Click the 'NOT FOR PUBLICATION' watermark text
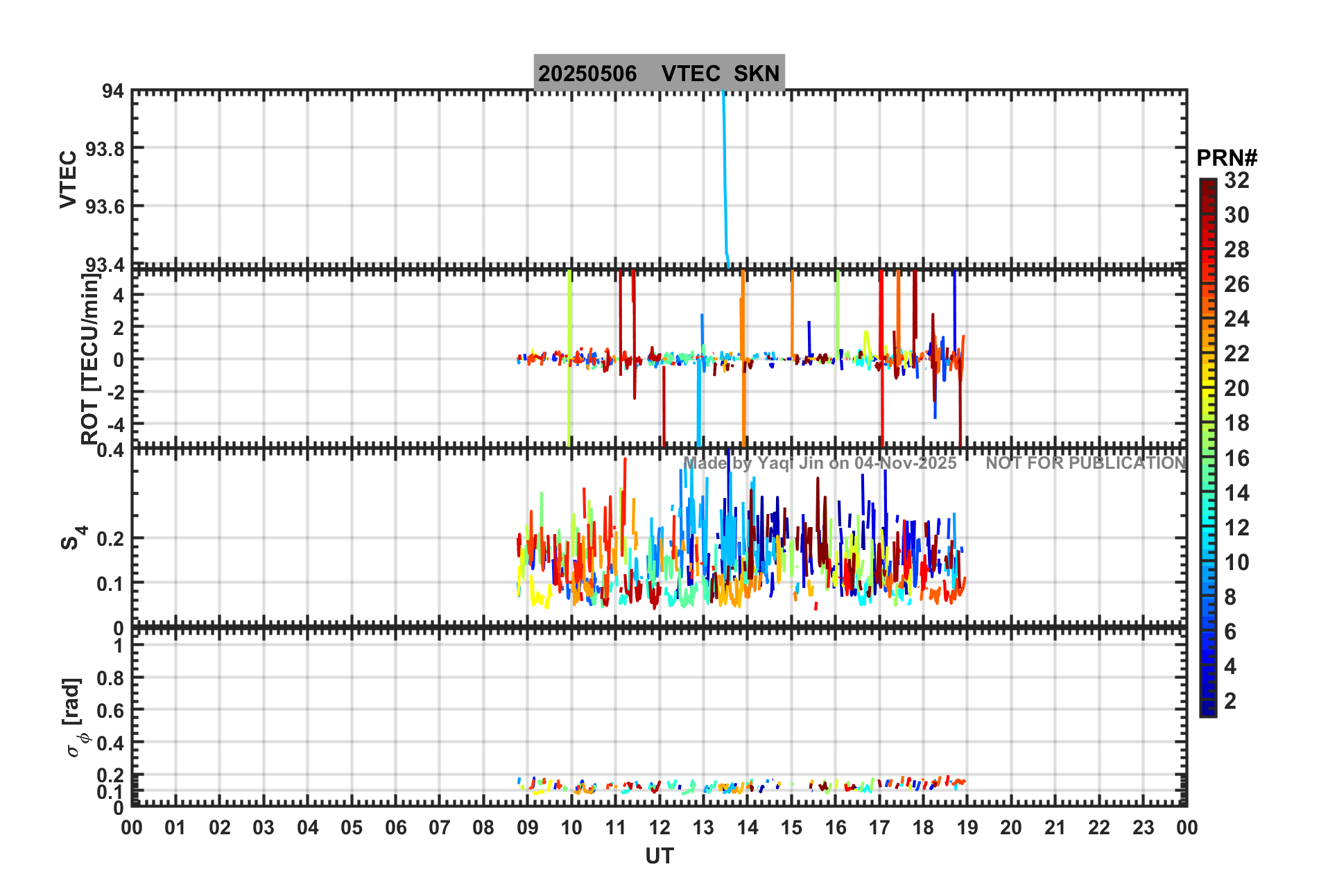Viewport: 1319px width, 896px height. [x=1085, y=463]
